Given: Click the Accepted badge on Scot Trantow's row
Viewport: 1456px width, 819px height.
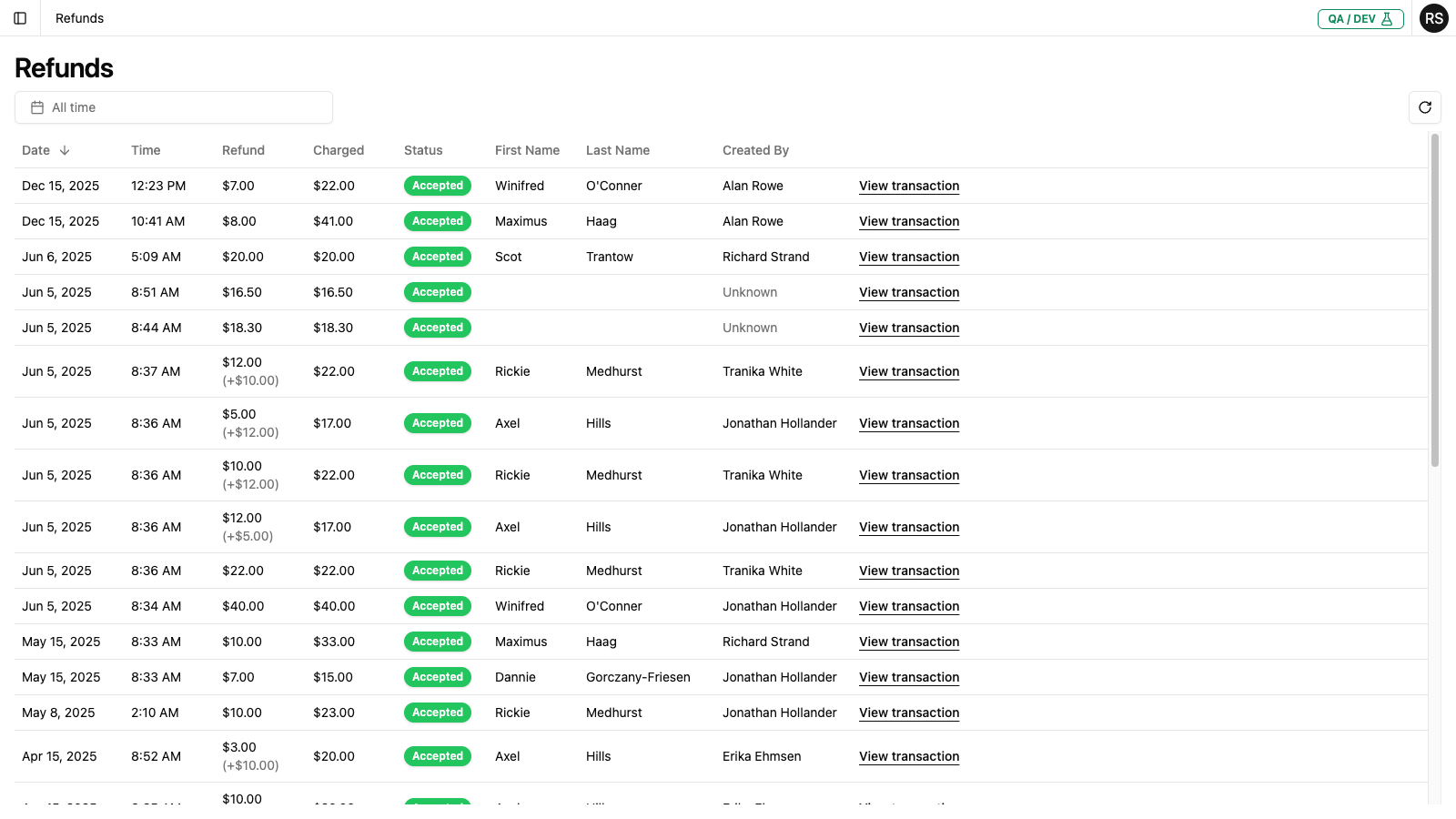Looking at the screenshot, I should point(438,257).
